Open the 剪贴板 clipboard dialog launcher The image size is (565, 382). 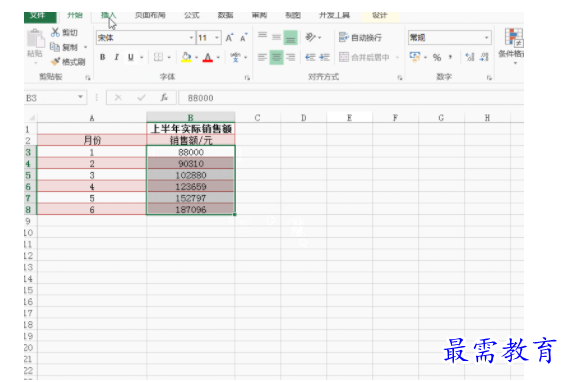88,77
